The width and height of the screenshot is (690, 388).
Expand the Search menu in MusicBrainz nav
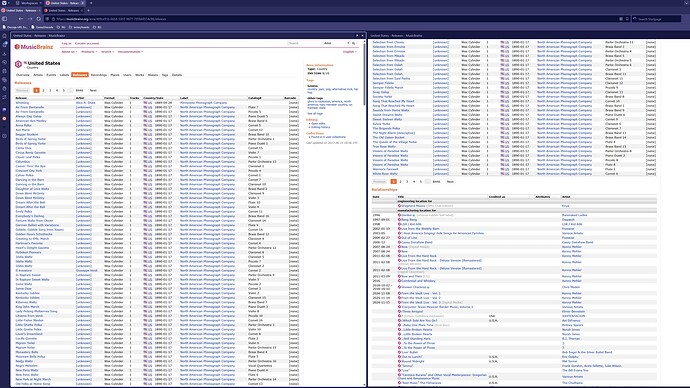[107, 51]
